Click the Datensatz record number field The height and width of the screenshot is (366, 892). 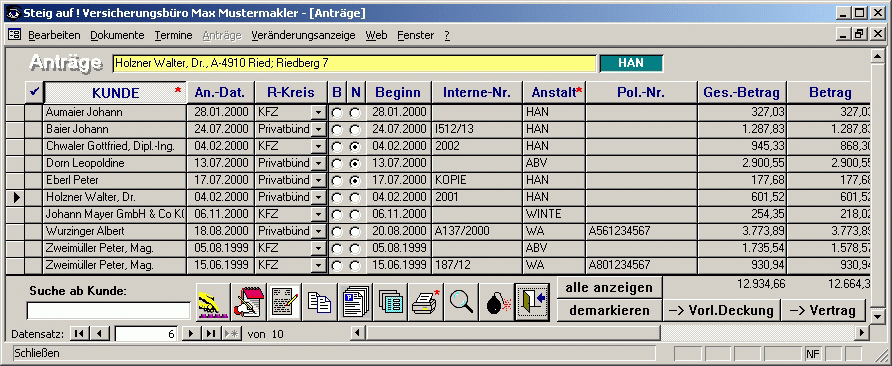click(x=146, y=334)
